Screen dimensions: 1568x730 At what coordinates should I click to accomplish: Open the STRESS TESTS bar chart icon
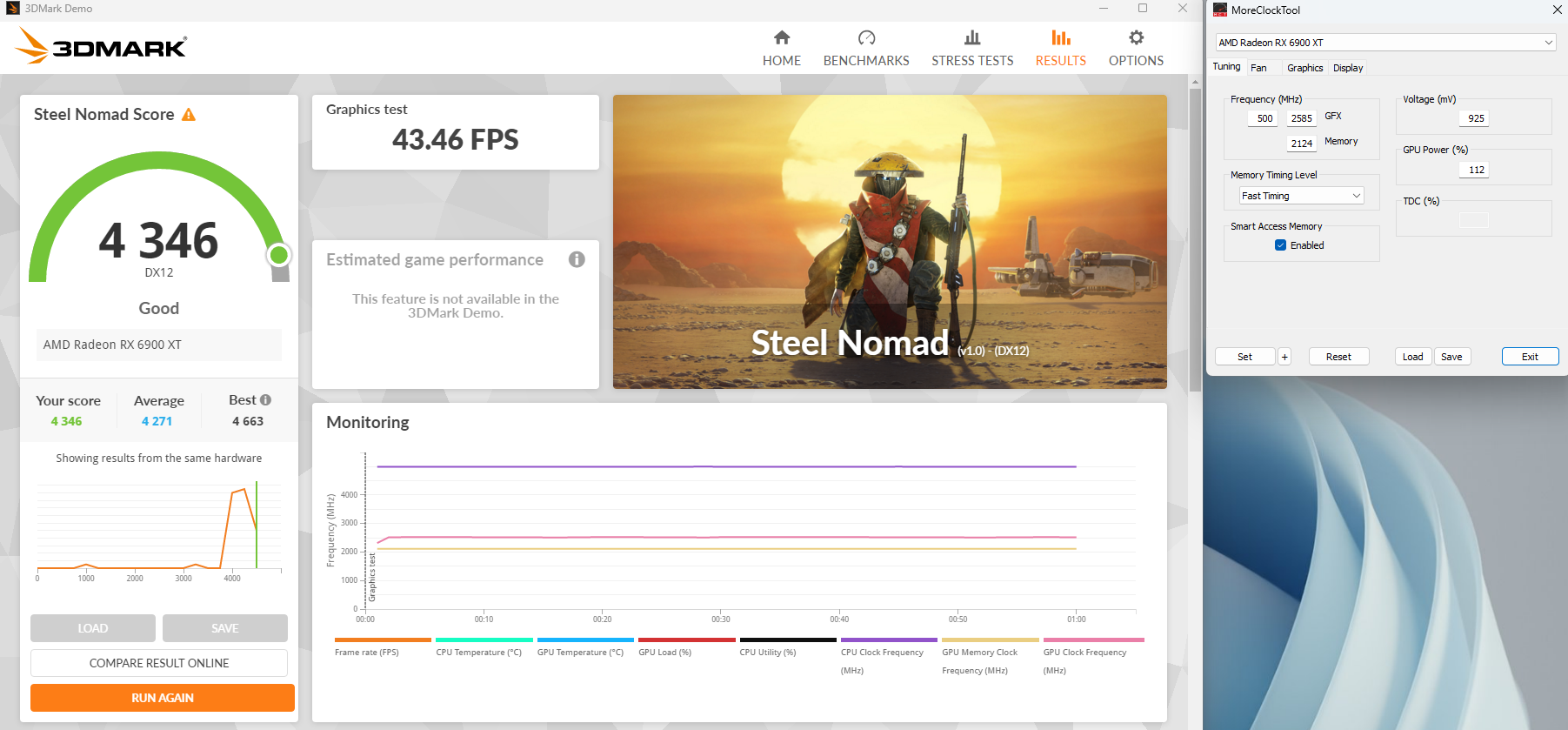[x=972, y=37]
